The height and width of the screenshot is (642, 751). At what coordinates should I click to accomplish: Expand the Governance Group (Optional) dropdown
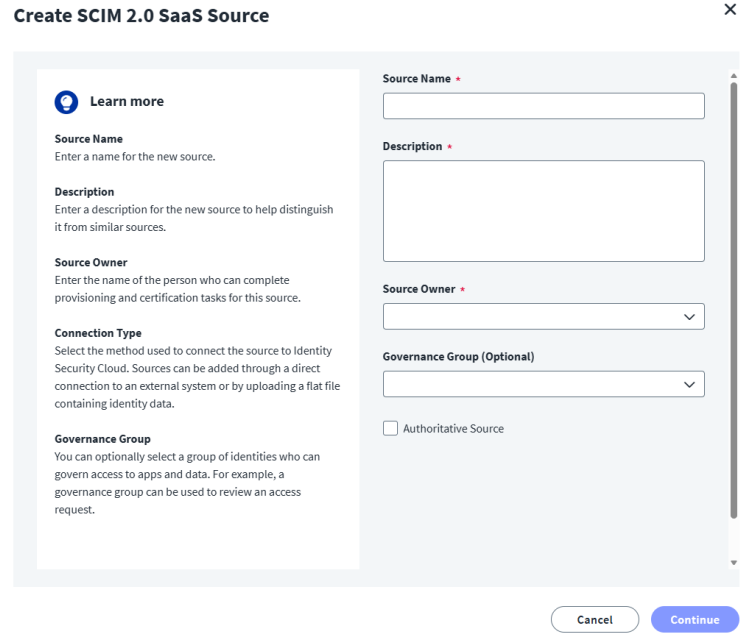pos(543,384)
